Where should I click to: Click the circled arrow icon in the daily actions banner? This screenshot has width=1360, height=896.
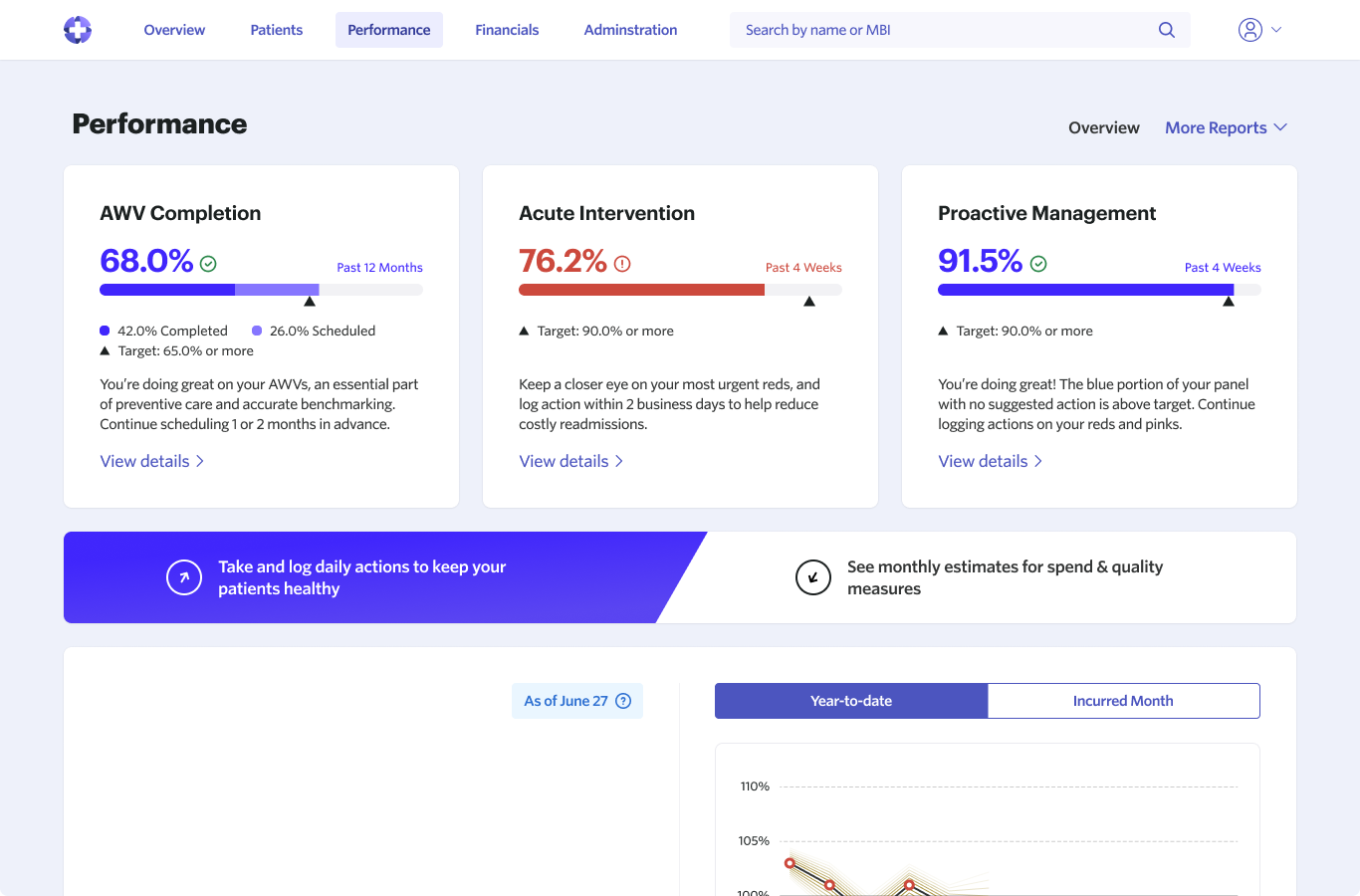pos(184,577)
